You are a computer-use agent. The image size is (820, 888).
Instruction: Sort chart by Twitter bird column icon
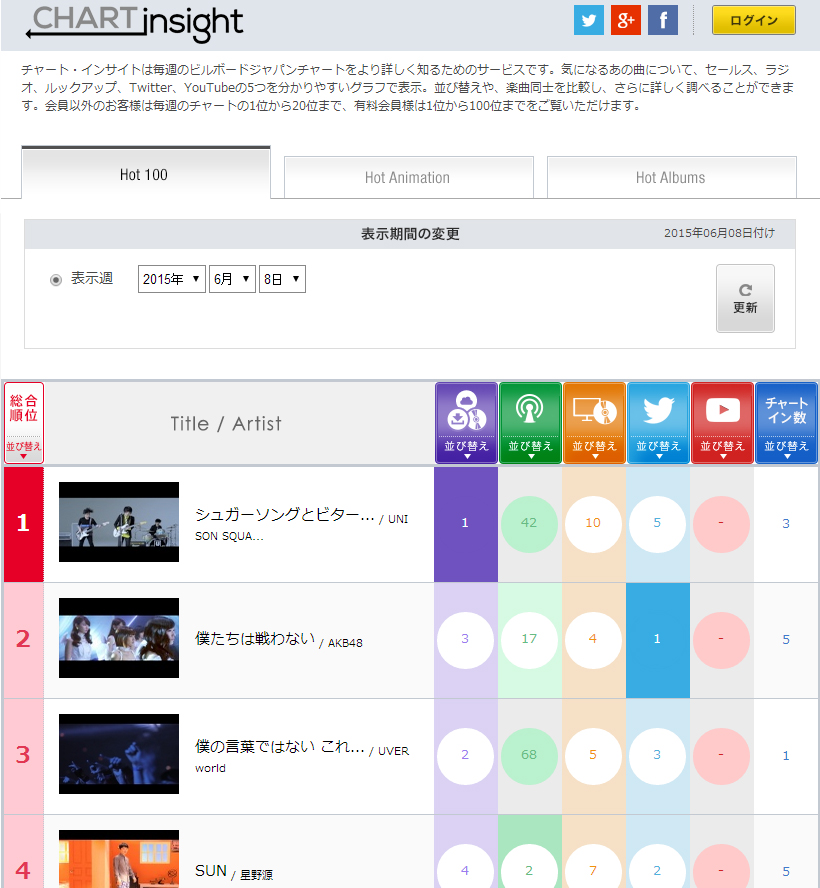pyautogui.click(x=658, y=423)
